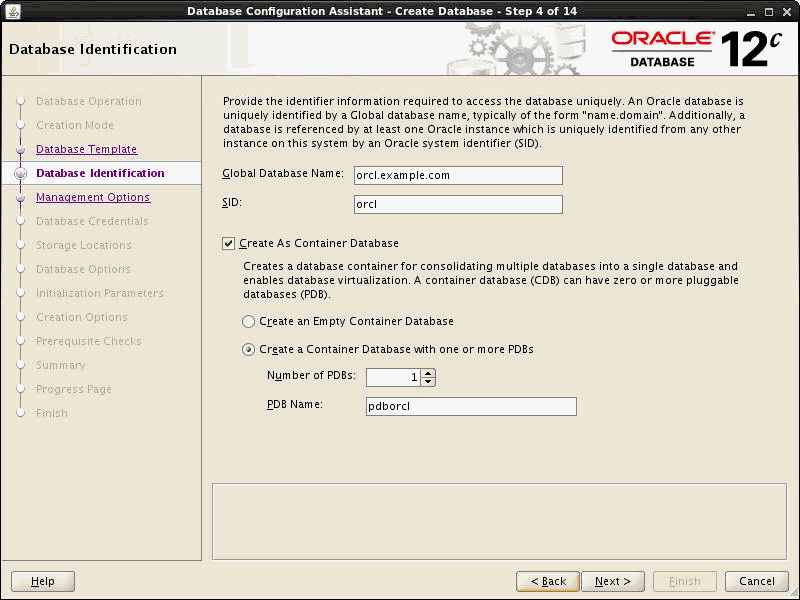Image resolution: width=800 pixels, height=600 pixels.
Task: Click the SID input field
Action: coord(458,205)
